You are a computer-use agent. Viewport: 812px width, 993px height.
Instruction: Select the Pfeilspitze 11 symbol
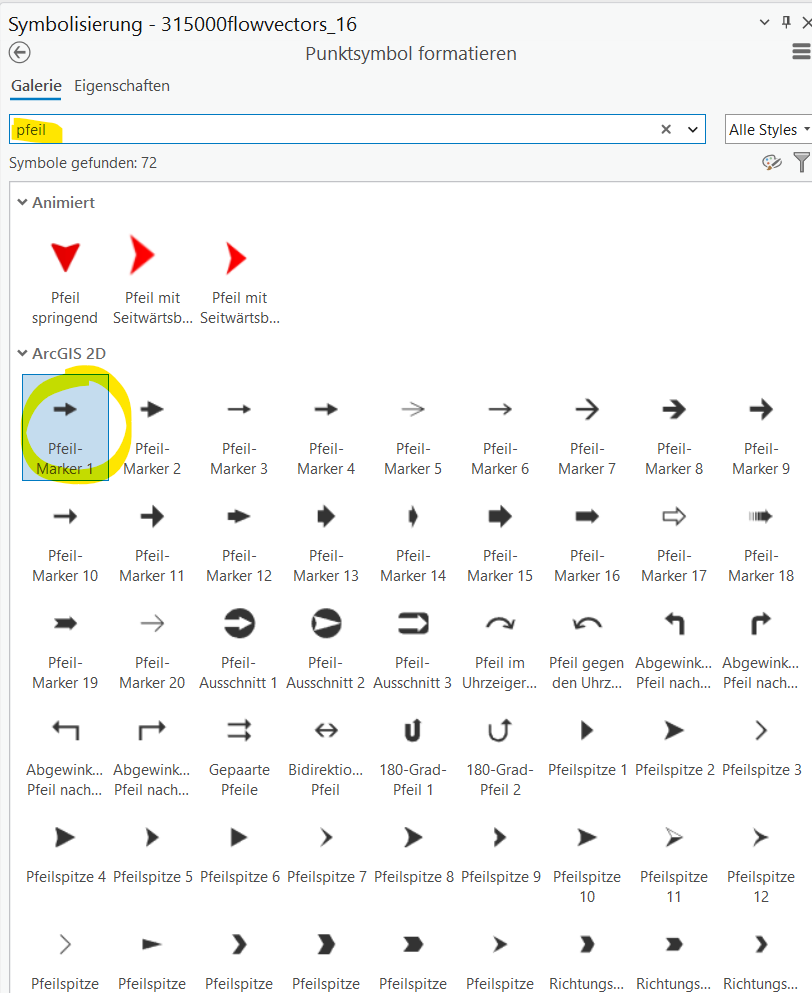674,856
